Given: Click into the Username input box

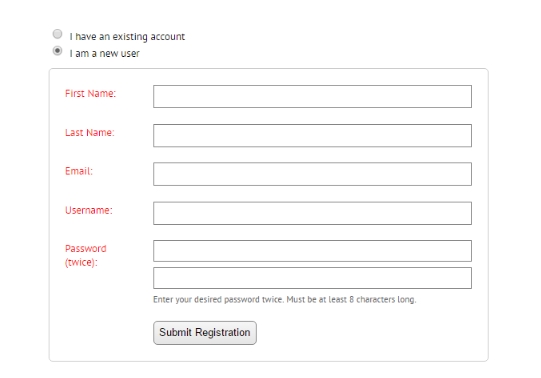Looking at the screenshot, I should (x=312, y=213).
